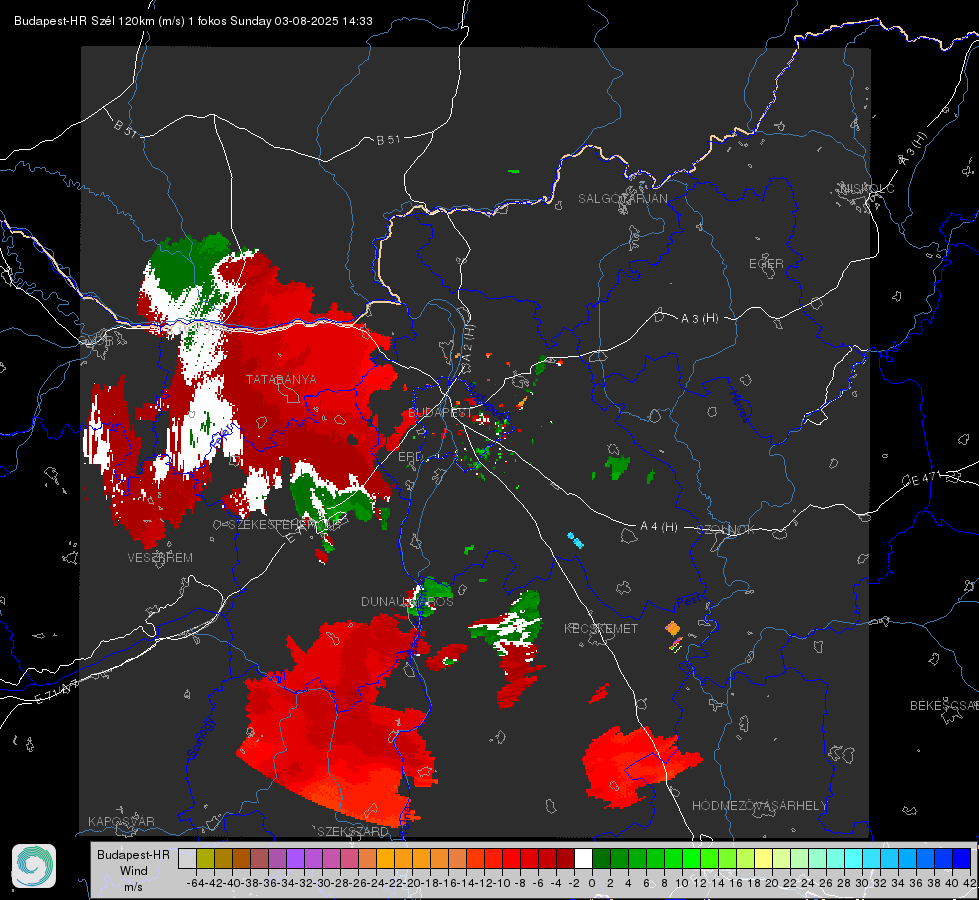Screen dimensions: 979x900
Task: Click the swirl weather service logo
Action: (34, 866)
